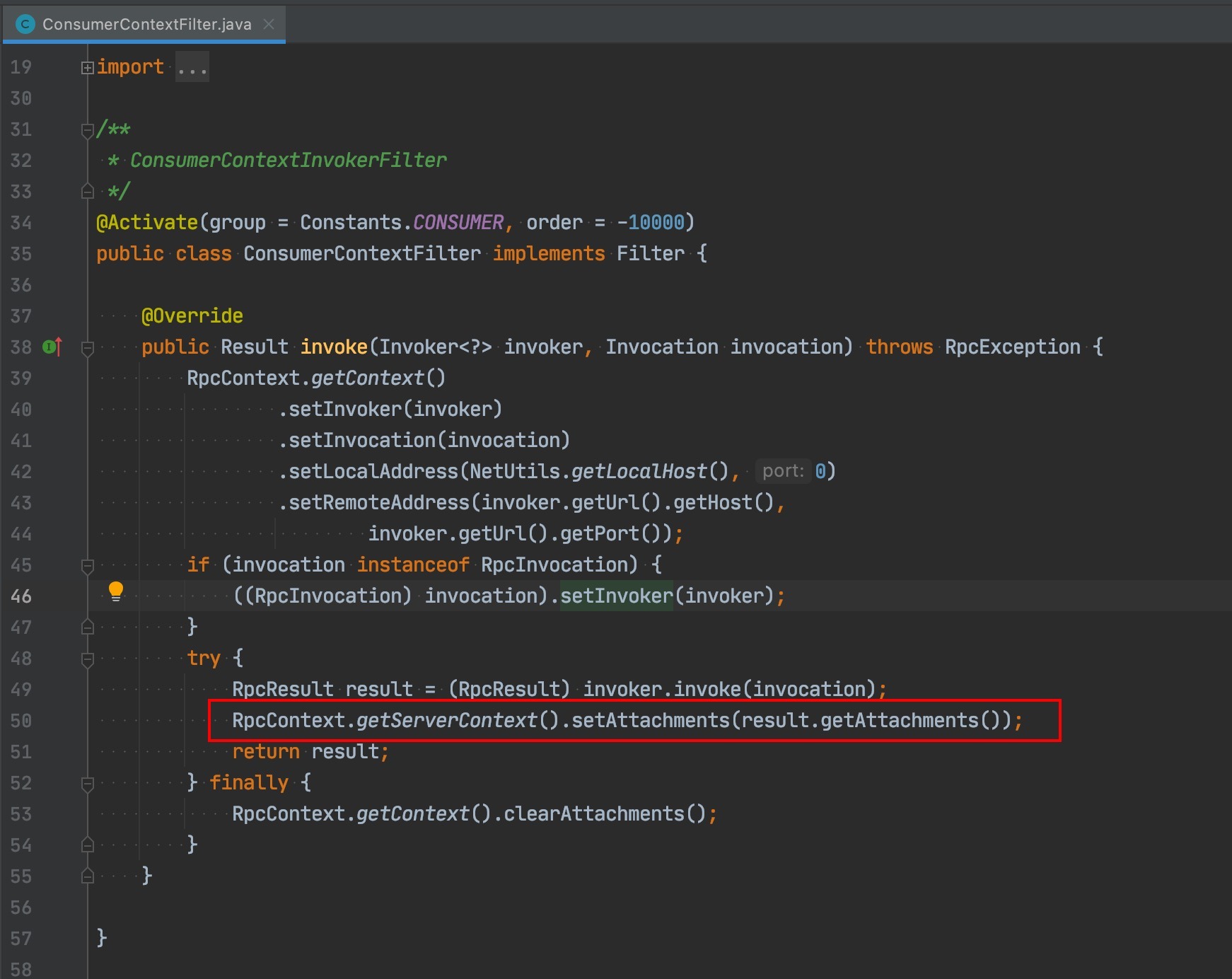The height and width of the screenshot is (979, 1232).
Task: Click the implemented-method gutter icon on line 38
Action: tap(52, 347)
